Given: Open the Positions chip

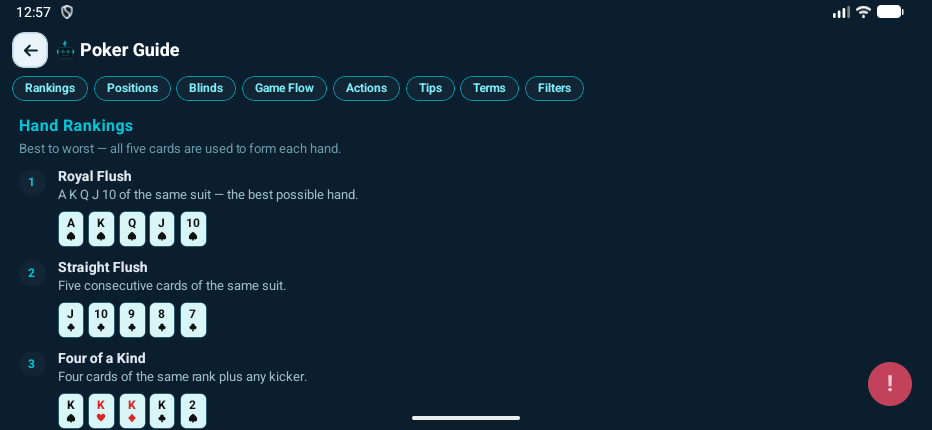Looking at the screenshot, I should tap(132, 88).
